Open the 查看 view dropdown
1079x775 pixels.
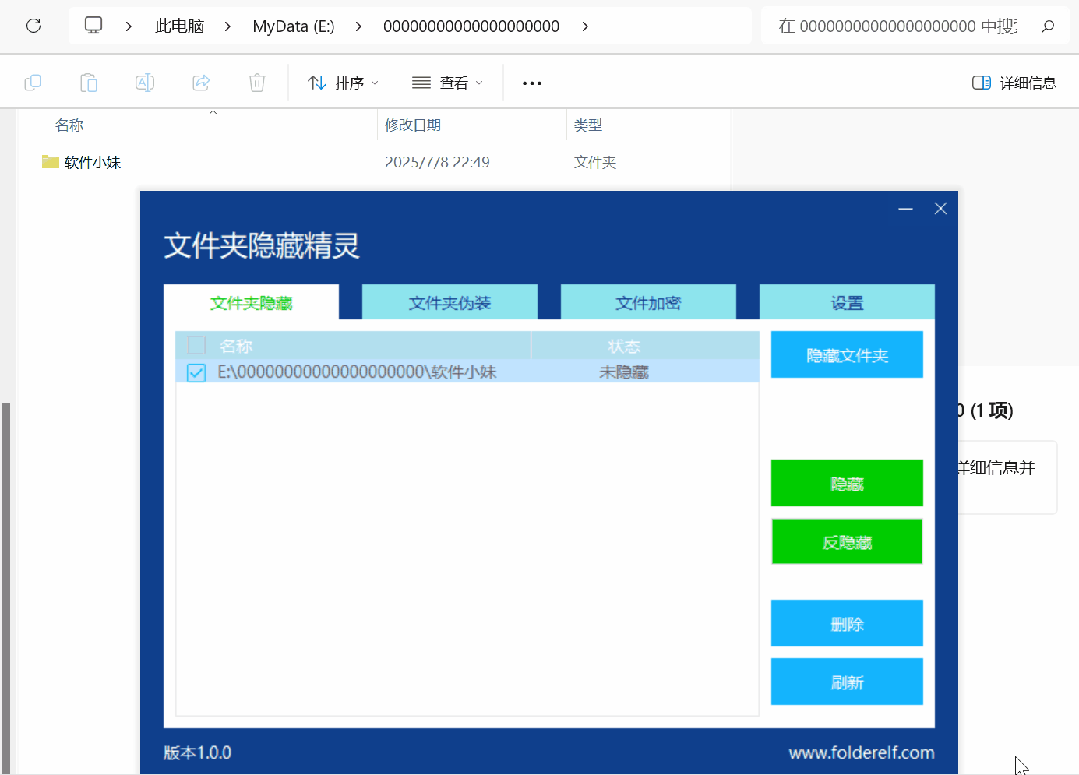[x=447, y=83]
